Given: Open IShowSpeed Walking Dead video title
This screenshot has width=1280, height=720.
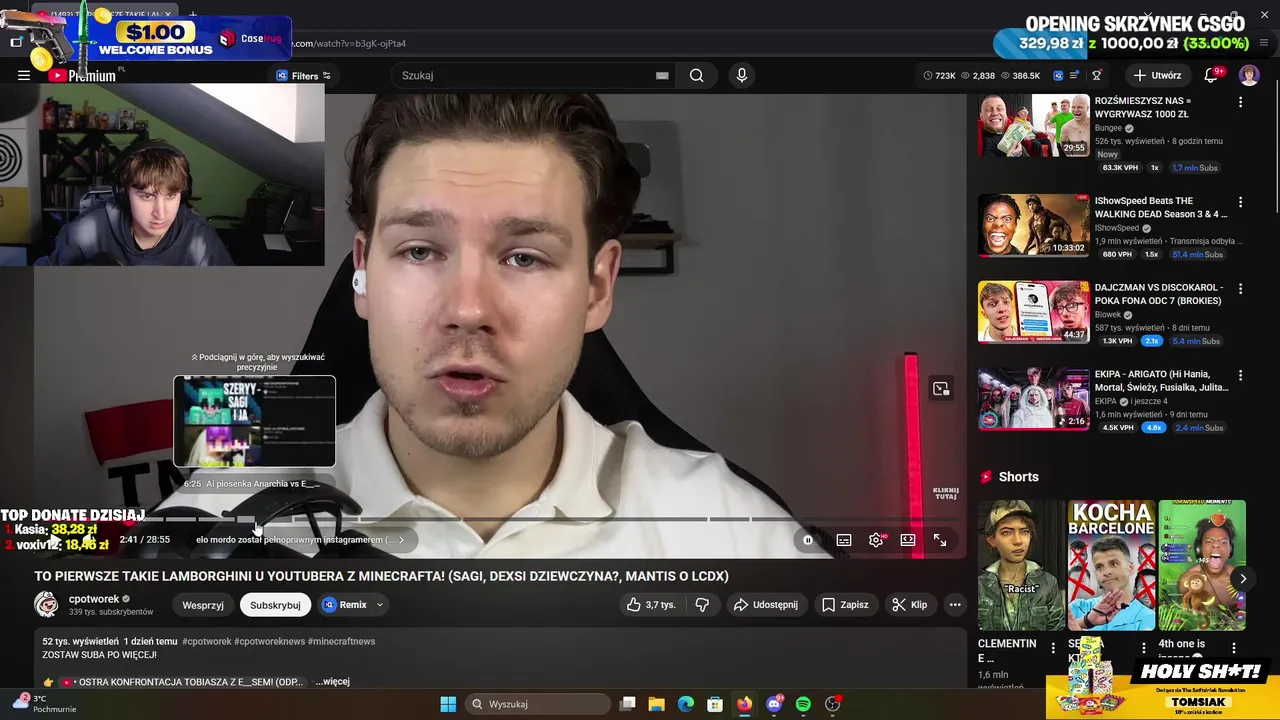Looking at the screenshot, I should (1161, 207).
